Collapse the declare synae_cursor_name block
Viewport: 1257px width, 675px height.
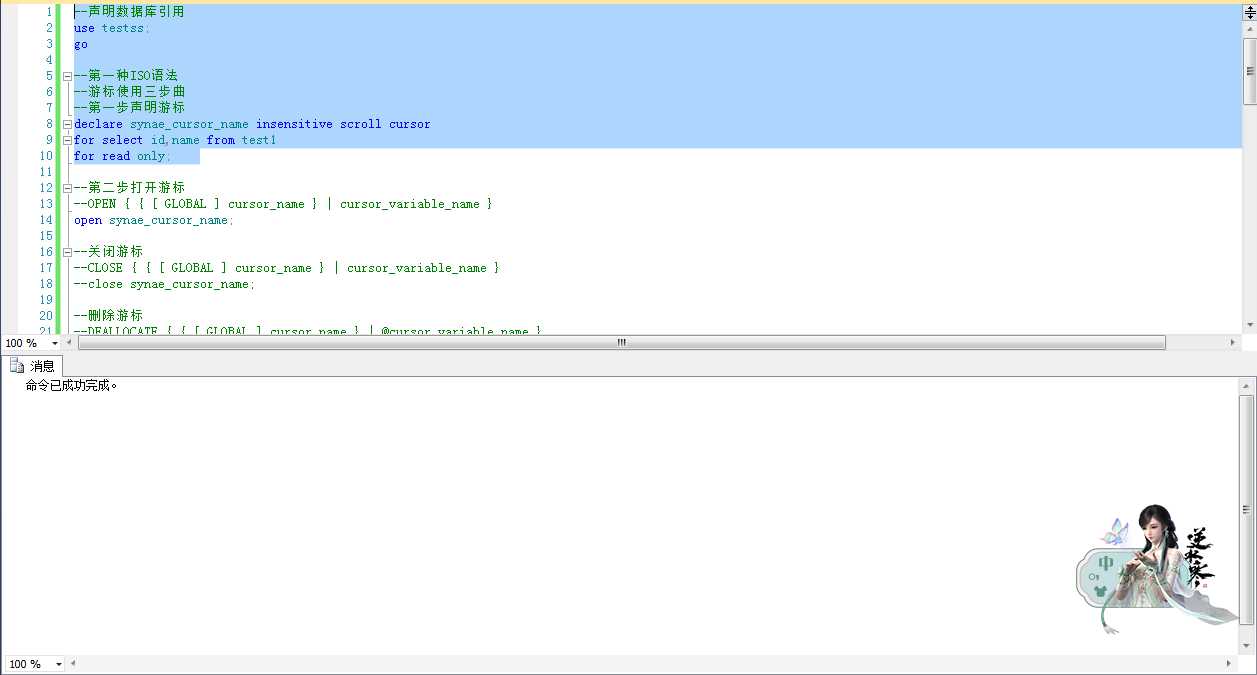(67, 124)
